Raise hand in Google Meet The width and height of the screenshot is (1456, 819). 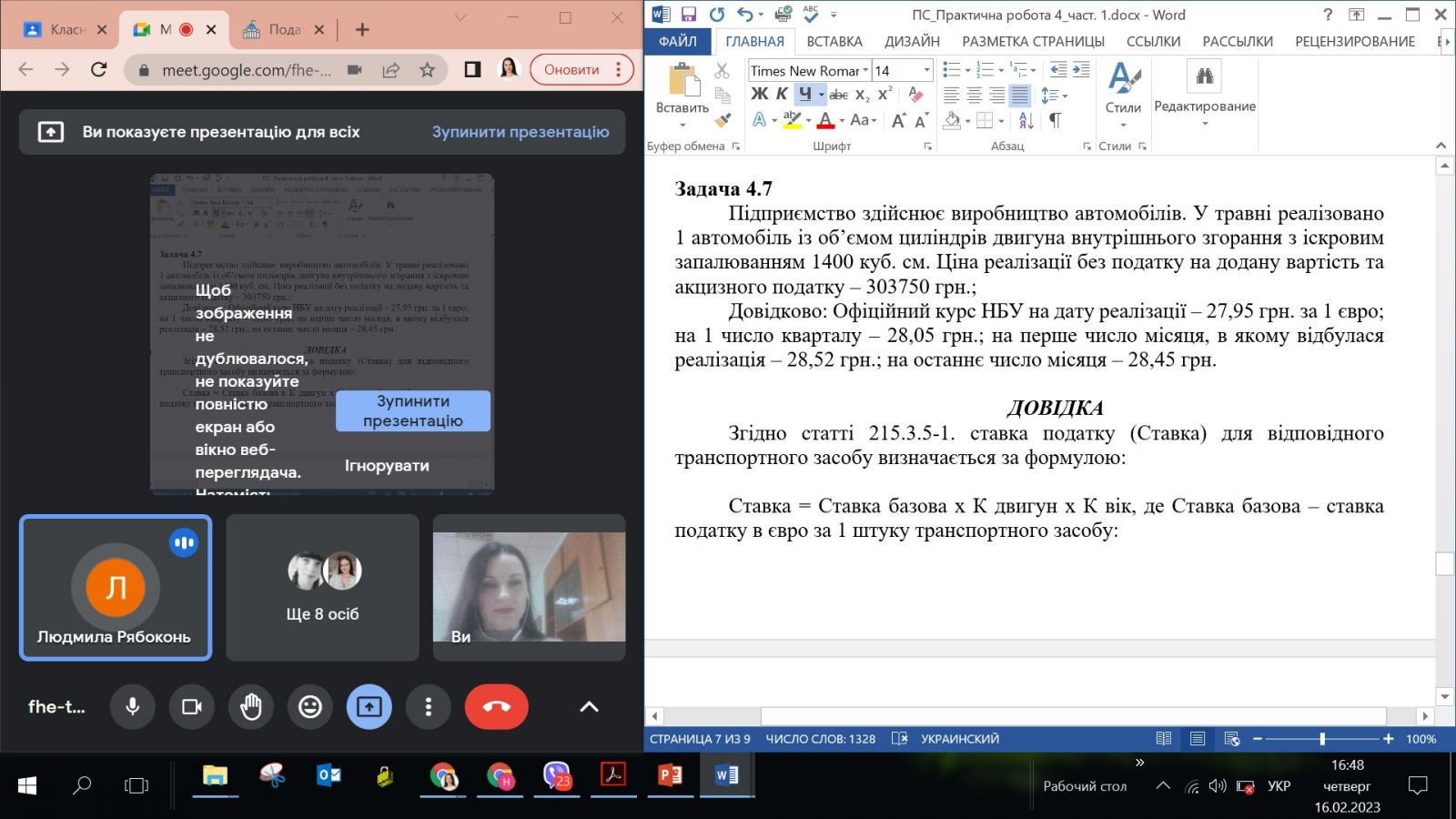[250, 707]
